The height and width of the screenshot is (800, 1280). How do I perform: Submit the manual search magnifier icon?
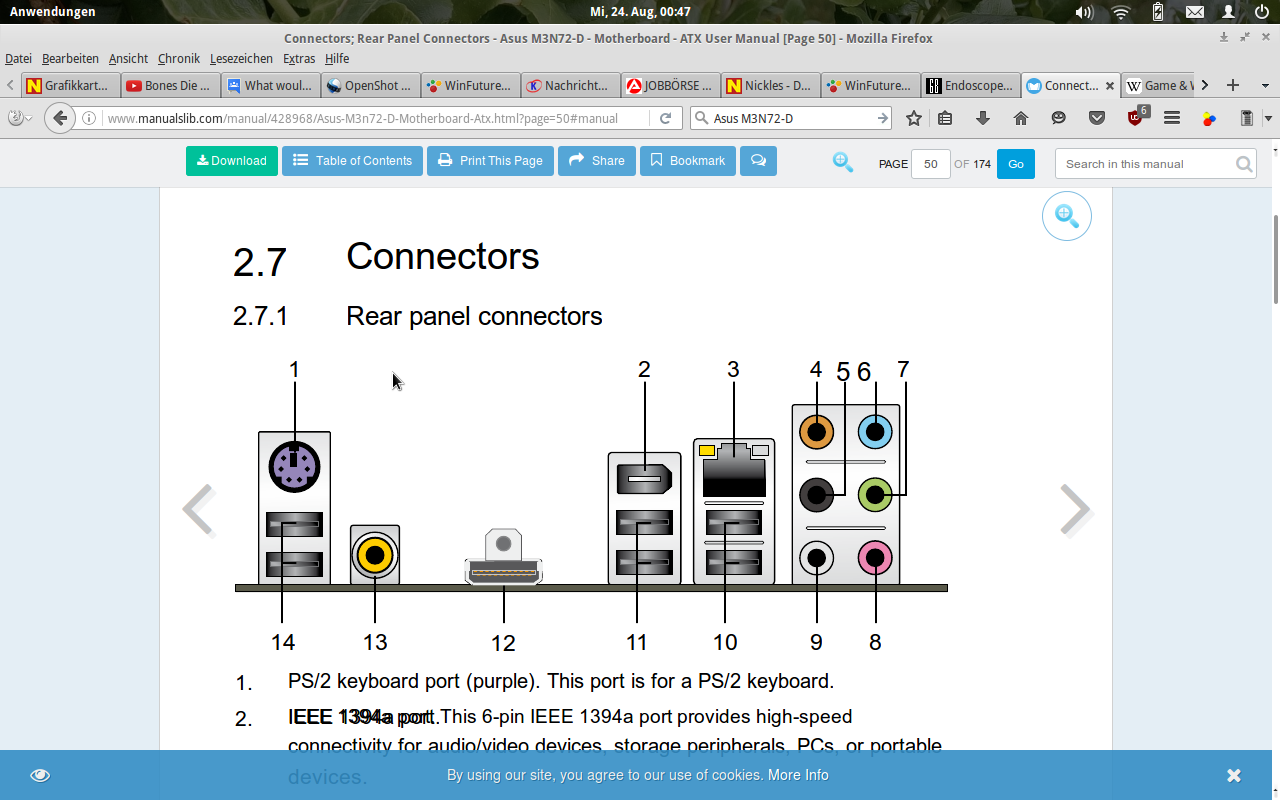pyautogui.click(x=1244, y=164)
